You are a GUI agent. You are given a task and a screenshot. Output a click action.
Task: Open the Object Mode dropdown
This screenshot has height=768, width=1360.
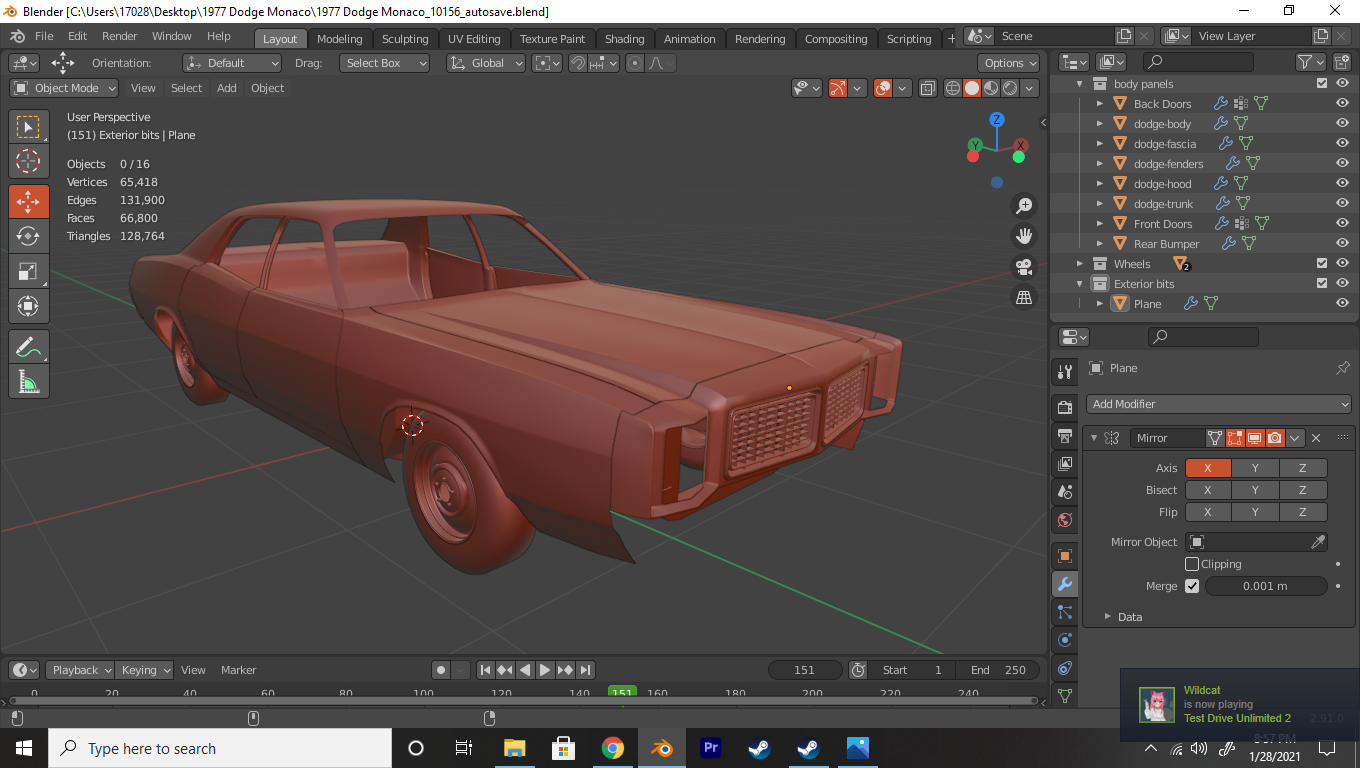point(64,88)
